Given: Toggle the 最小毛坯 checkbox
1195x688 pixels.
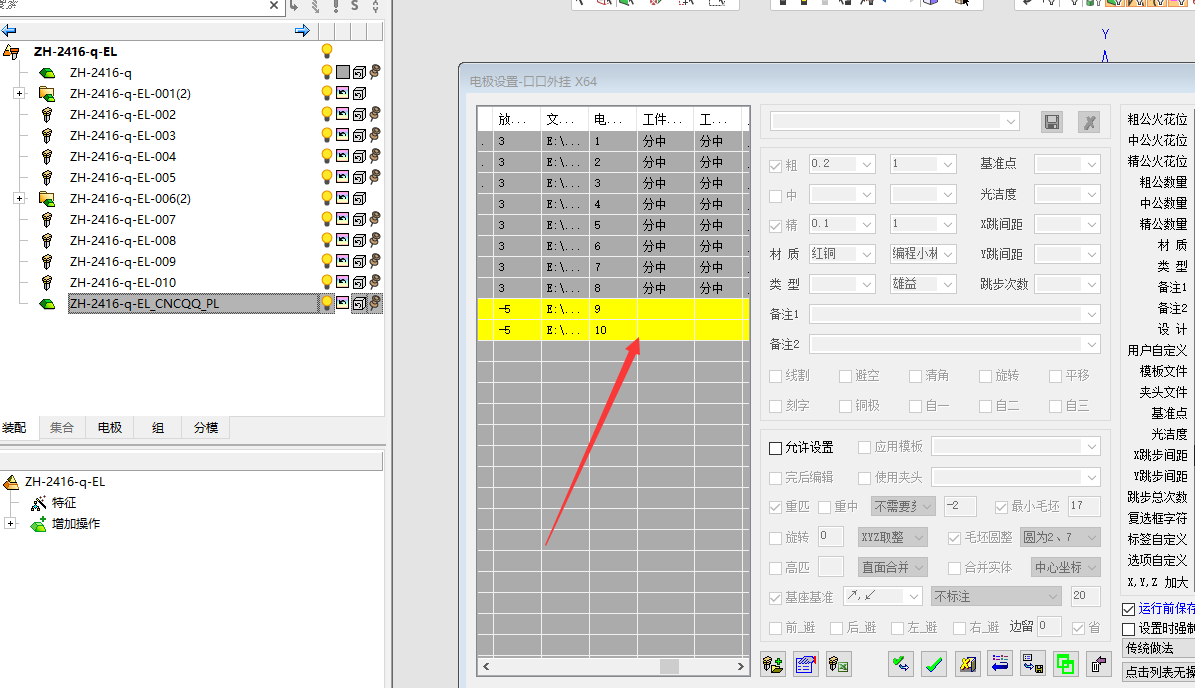Looking at the screenshot, I should pos(1001,507).
